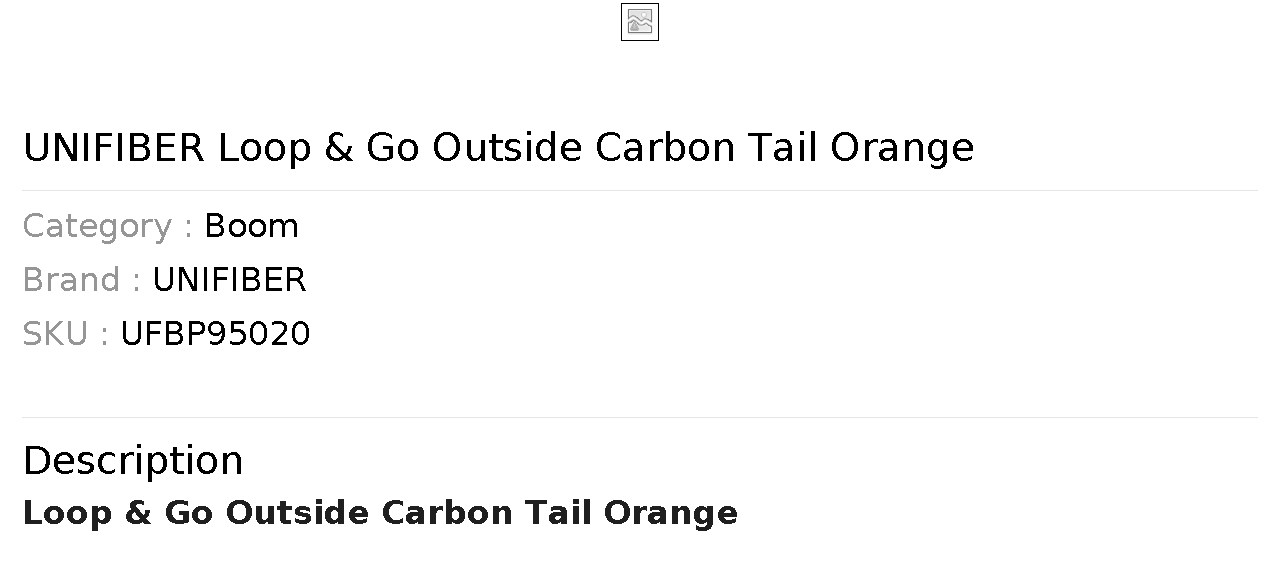
Task: Click the "Category :" label
Action: [107, 226]
